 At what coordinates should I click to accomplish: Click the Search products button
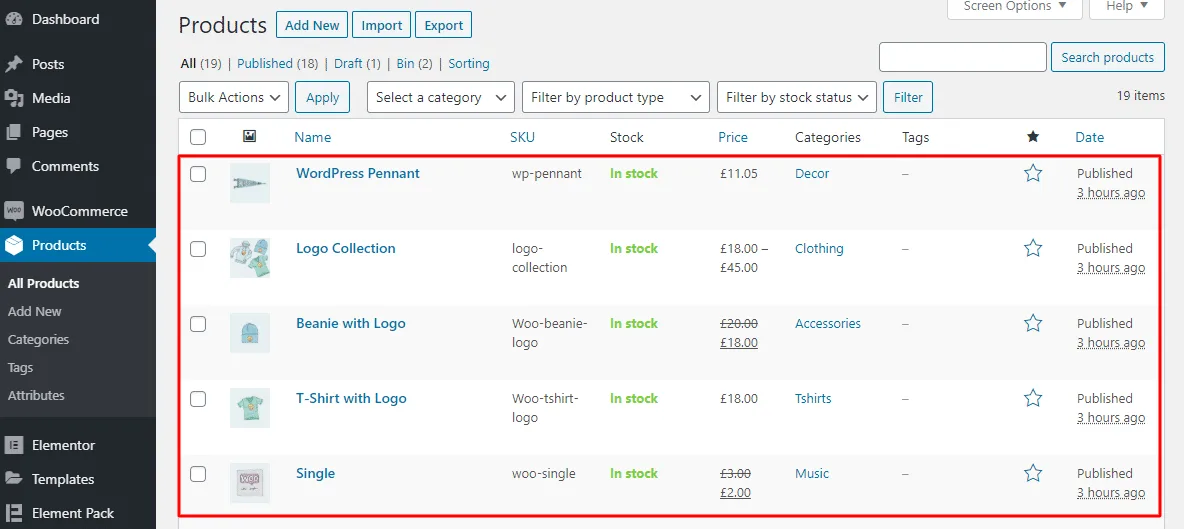coord(1108,57)
